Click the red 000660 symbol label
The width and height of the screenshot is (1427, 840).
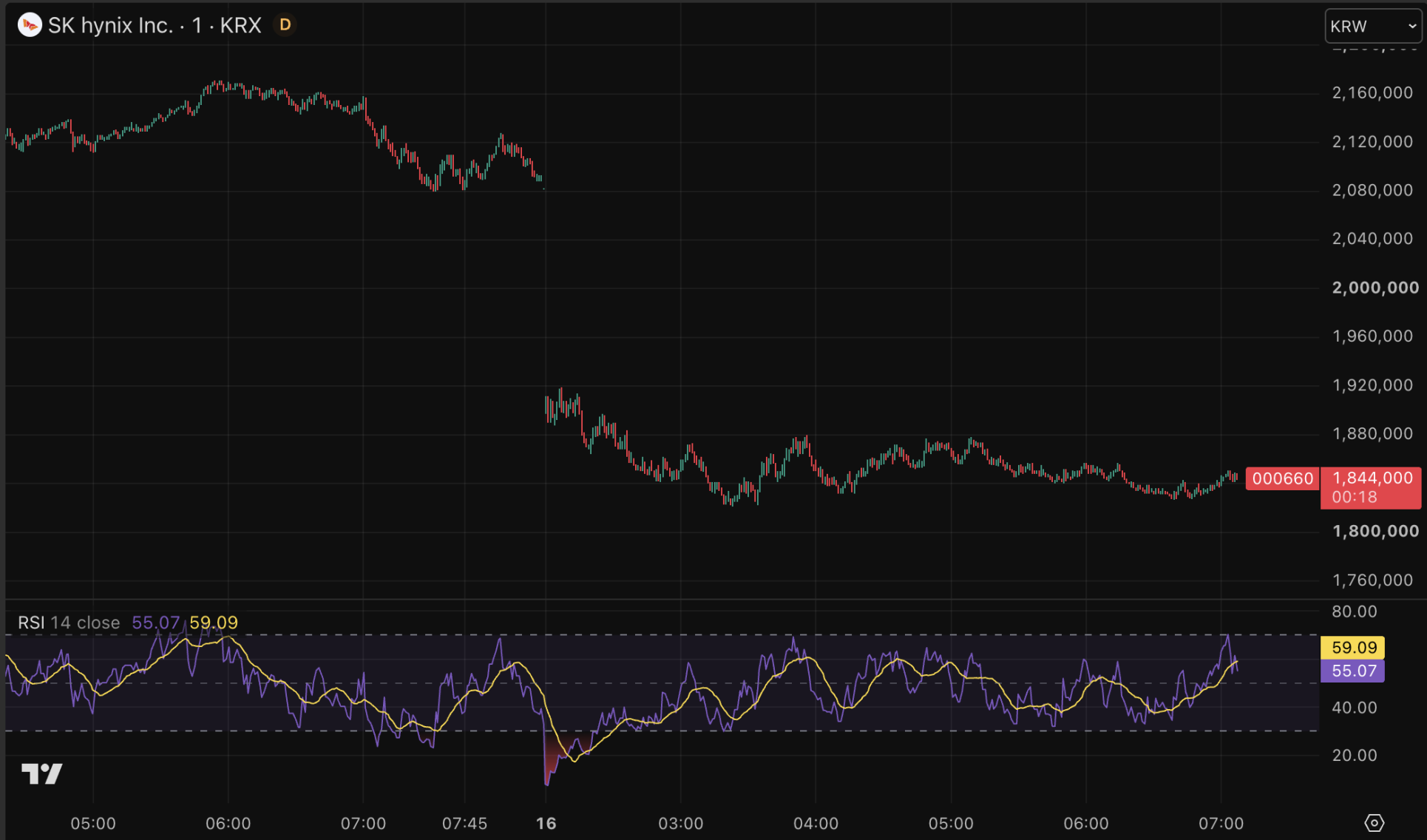1283,478
